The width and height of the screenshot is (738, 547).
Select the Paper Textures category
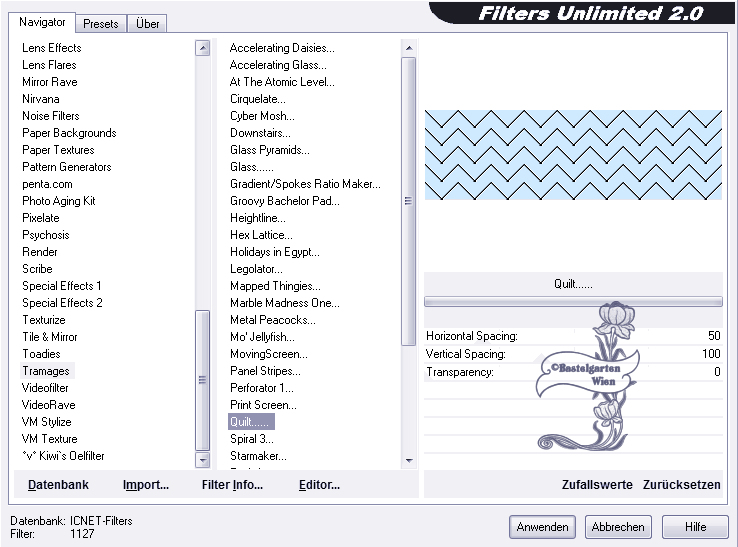(x=58, y=150)
